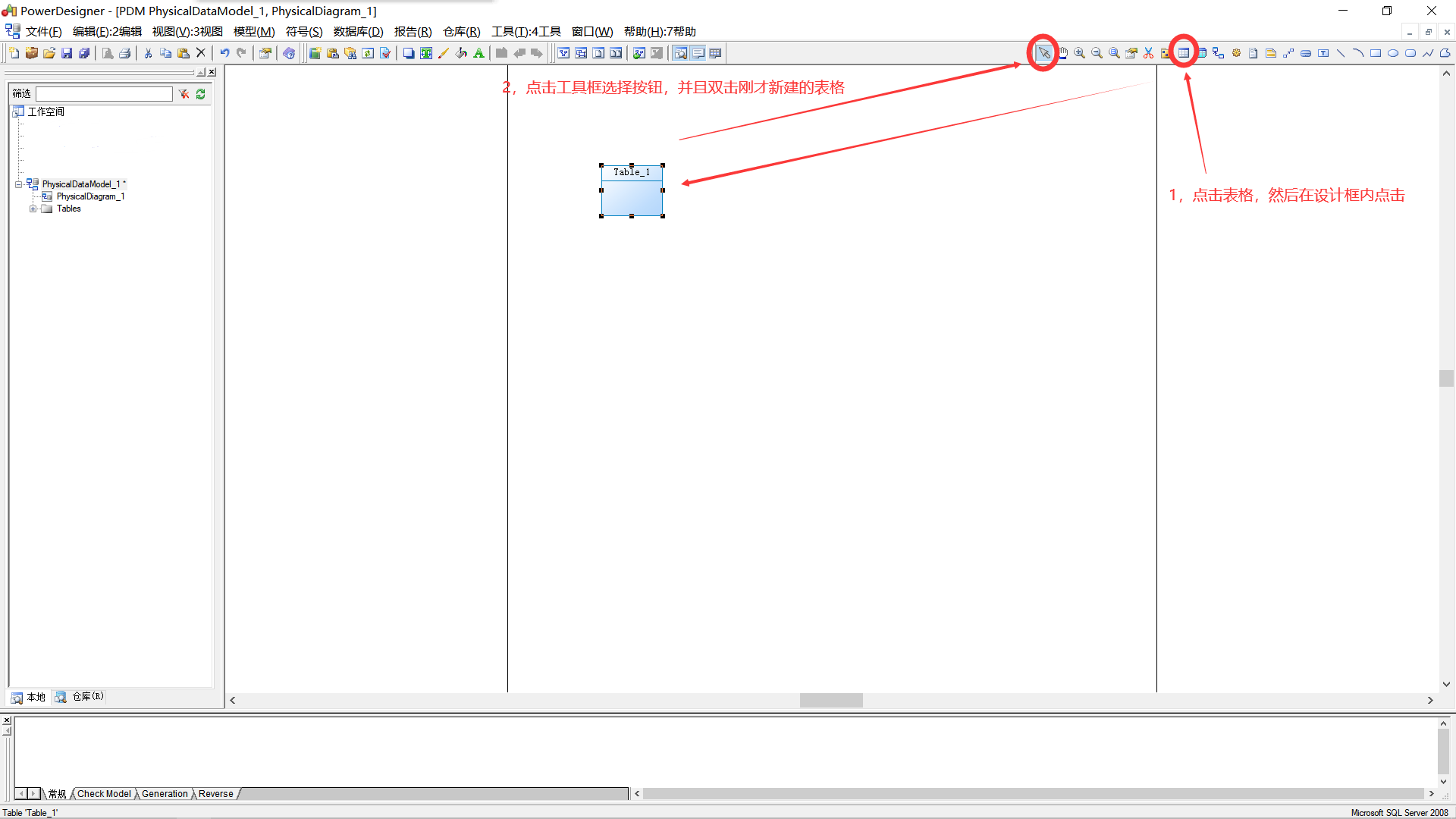This screenshot has width=1456, height=819.
Task: Select the Polygon shape tool
Action: click(x=1445, y=53)
